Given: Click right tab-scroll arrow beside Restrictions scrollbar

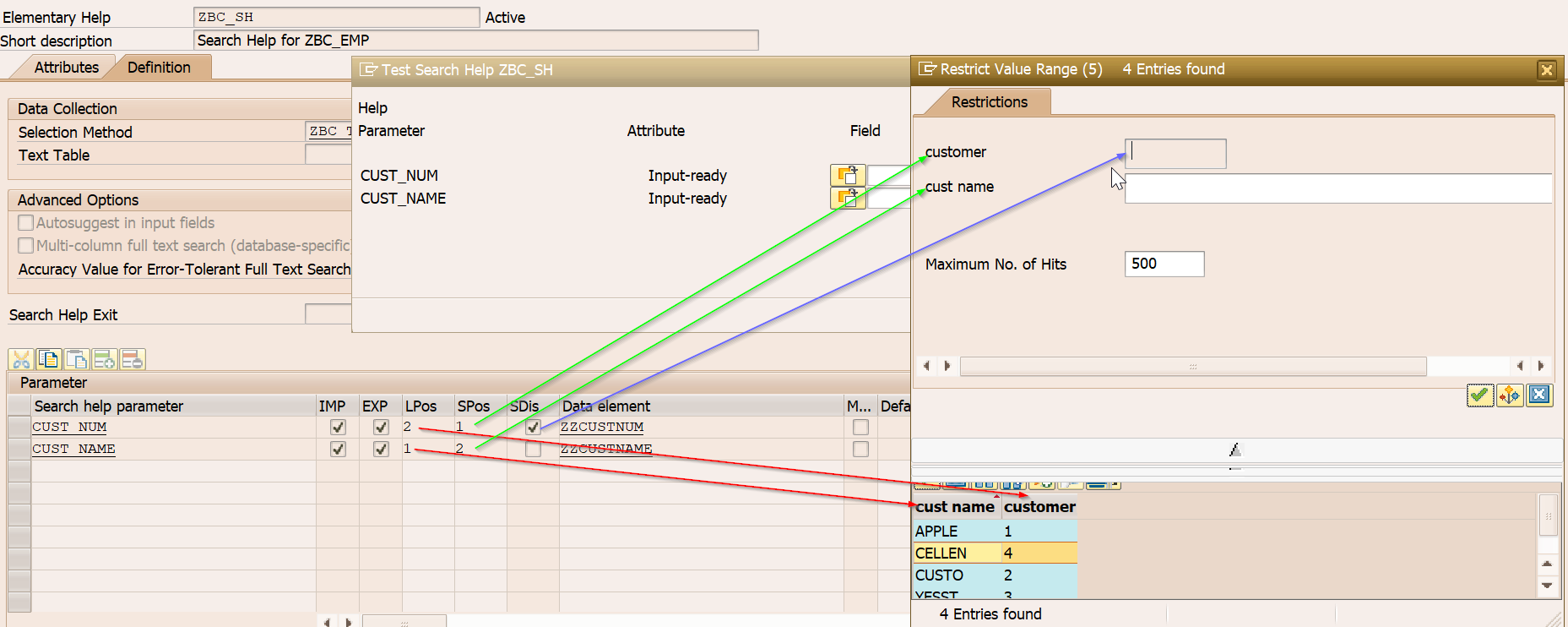Looking at the screenshot, I should point(947,366).
